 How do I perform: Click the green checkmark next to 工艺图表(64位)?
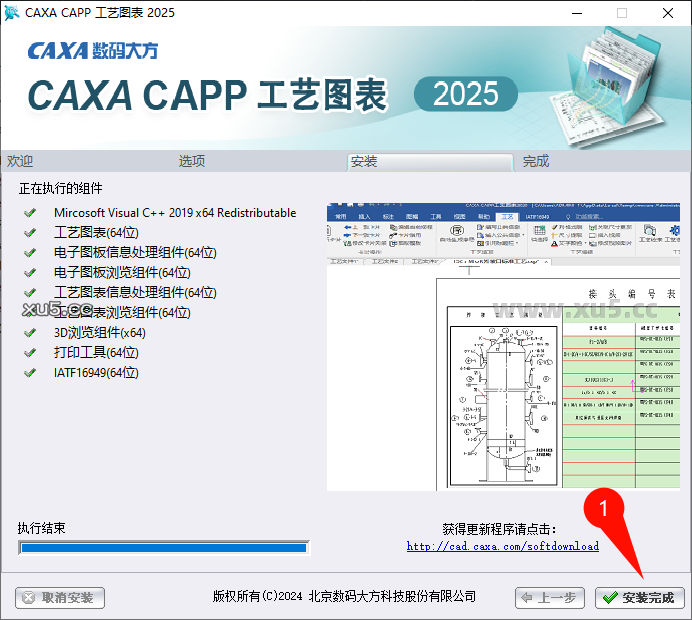[x=31, y=233]
